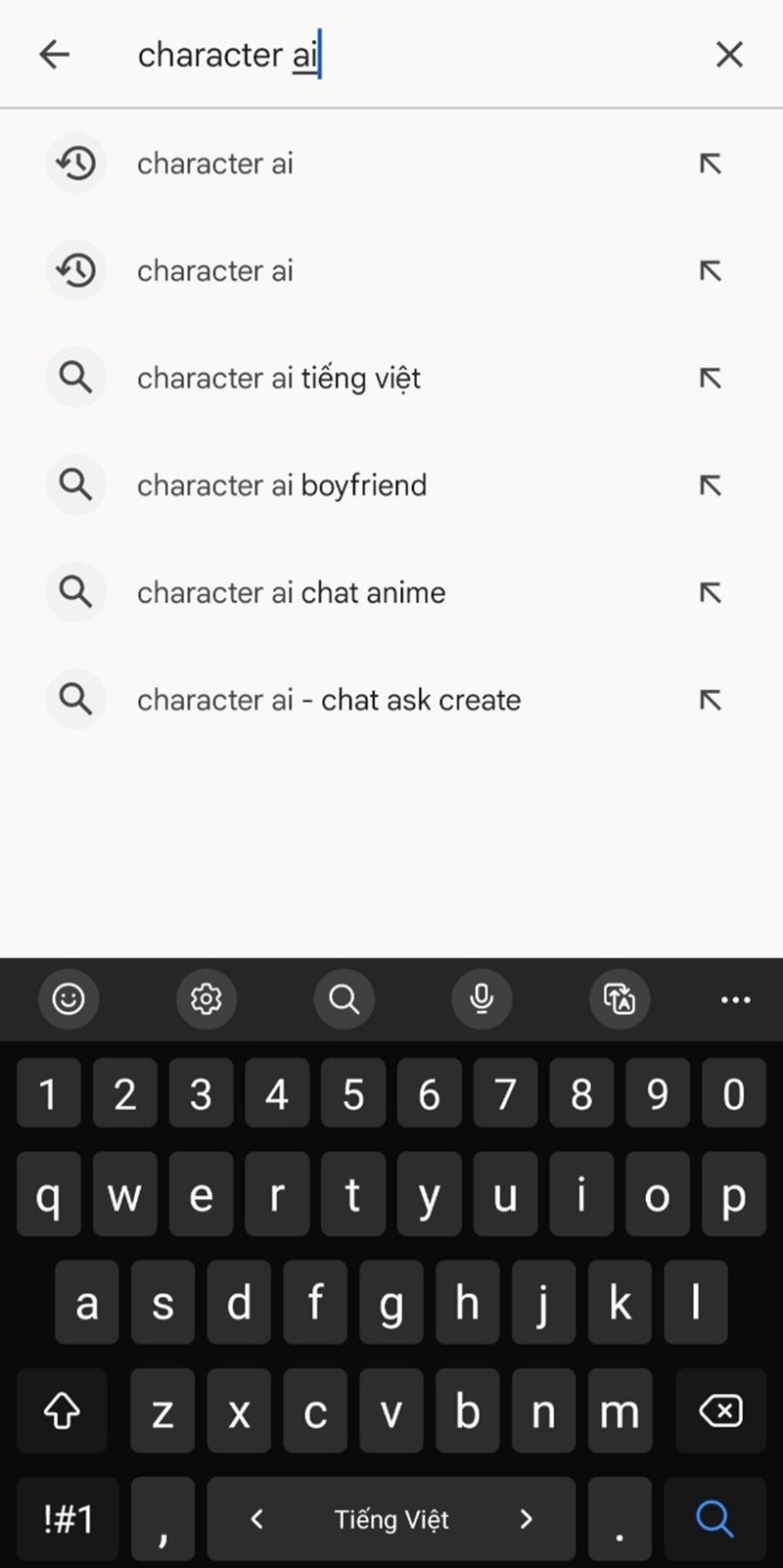Submit search with blue magnifier key
The height and width of the screenshot is (1568, 783).
(714, 1519)
